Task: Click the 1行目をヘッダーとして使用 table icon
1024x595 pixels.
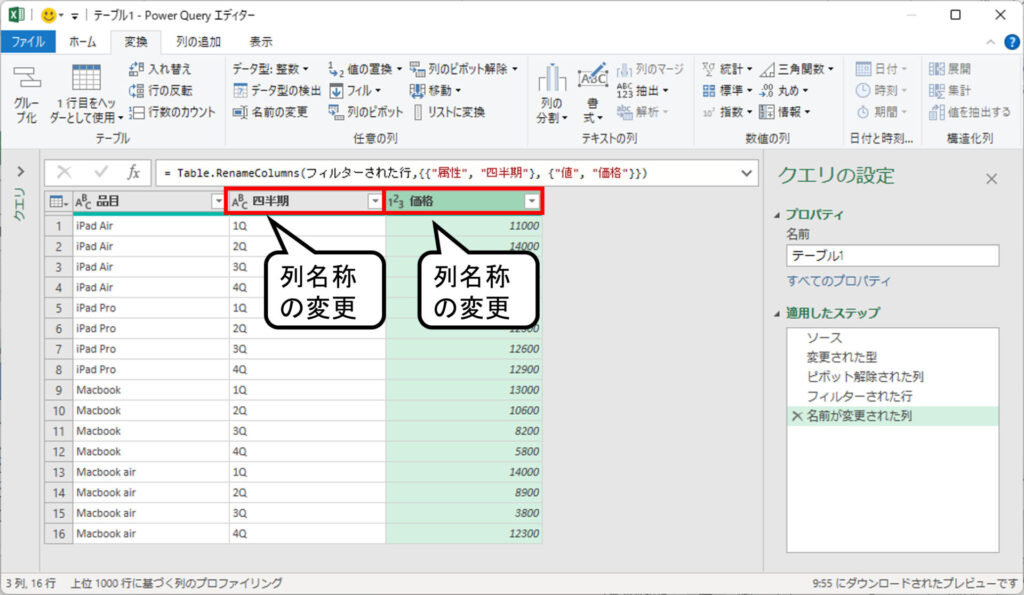Action: [x=86, y=77]
